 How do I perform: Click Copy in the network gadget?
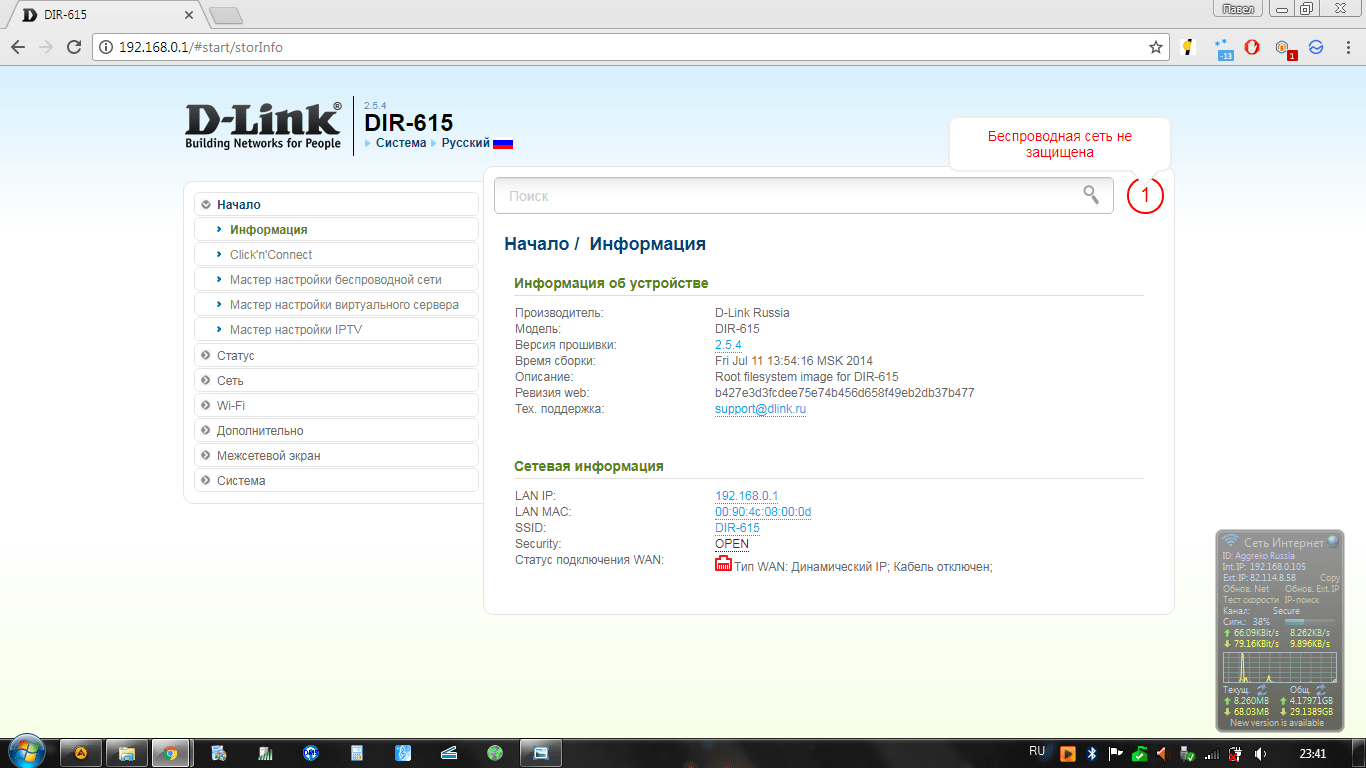click(x=1329, y=578)
